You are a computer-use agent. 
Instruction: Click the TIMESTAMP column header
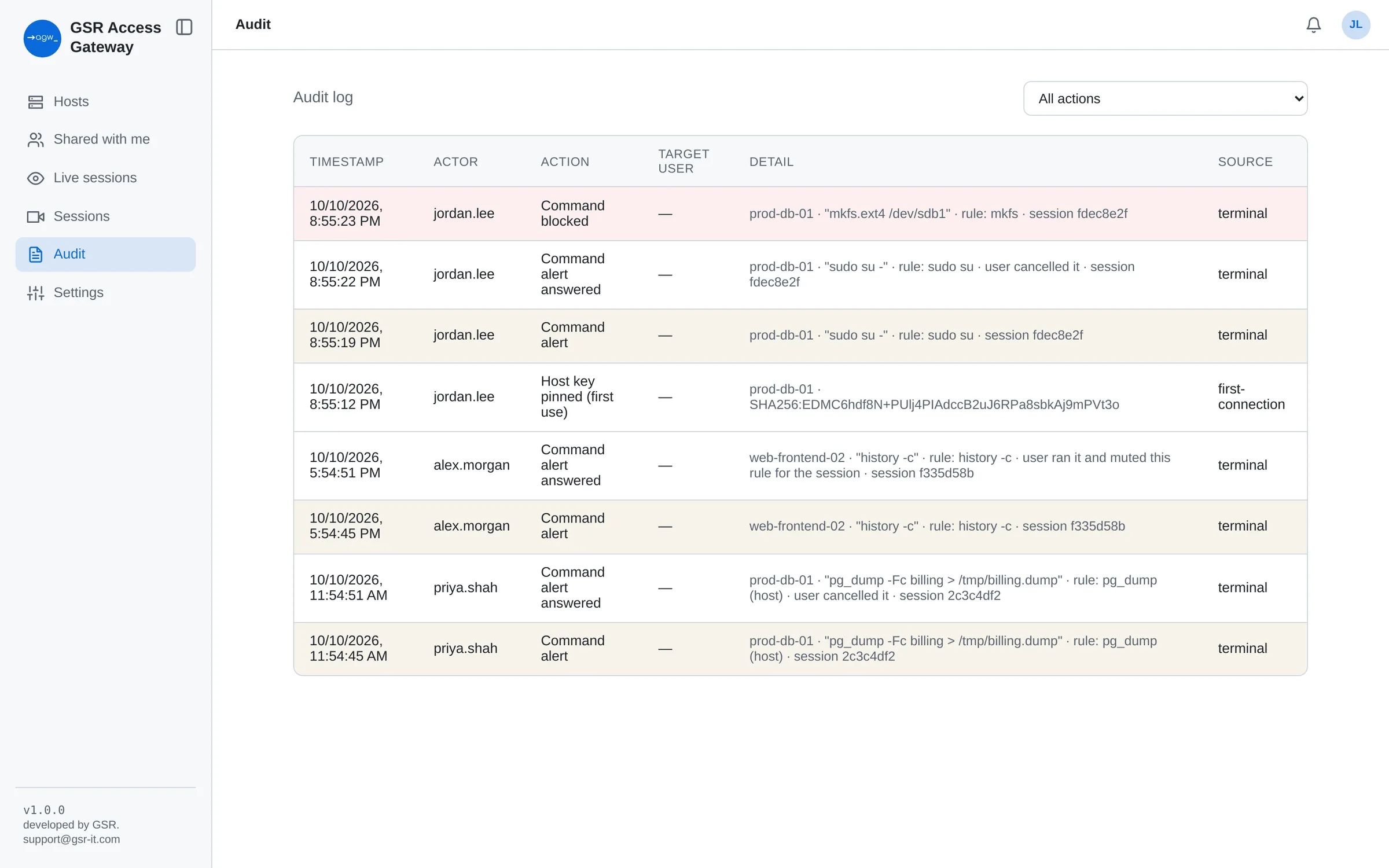(x=346, y=161)
